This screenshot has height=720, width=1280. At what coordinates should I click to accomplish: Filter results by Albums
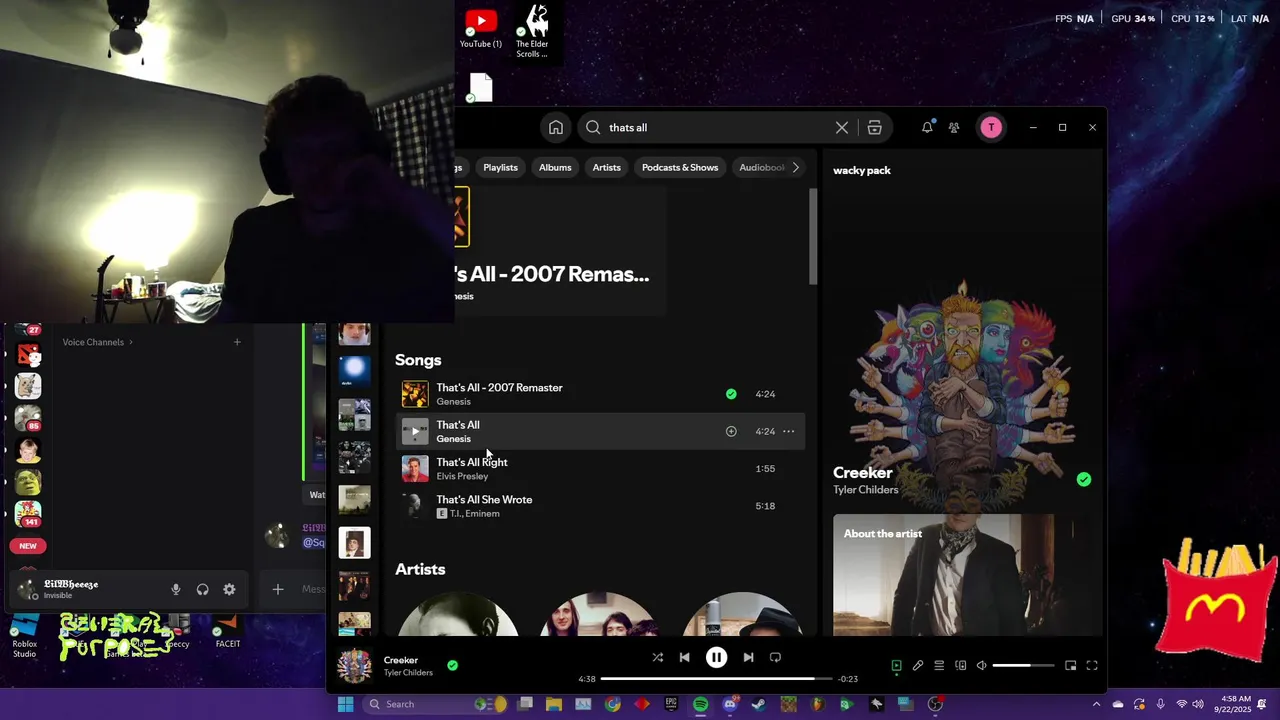click(555, 167)
